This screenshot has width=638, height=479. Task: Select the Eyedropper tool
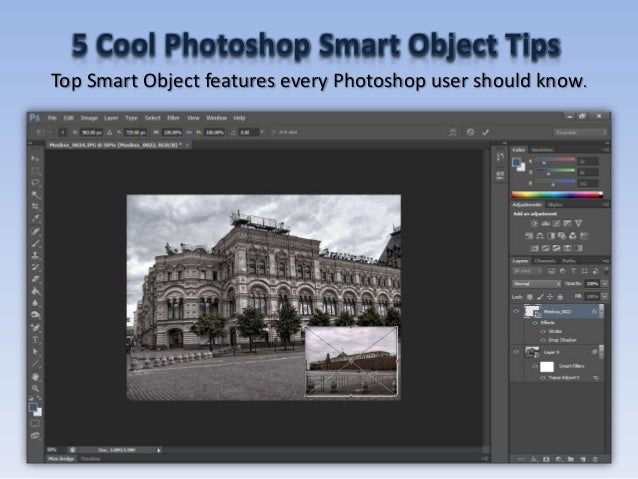click(x=35, y=219)
